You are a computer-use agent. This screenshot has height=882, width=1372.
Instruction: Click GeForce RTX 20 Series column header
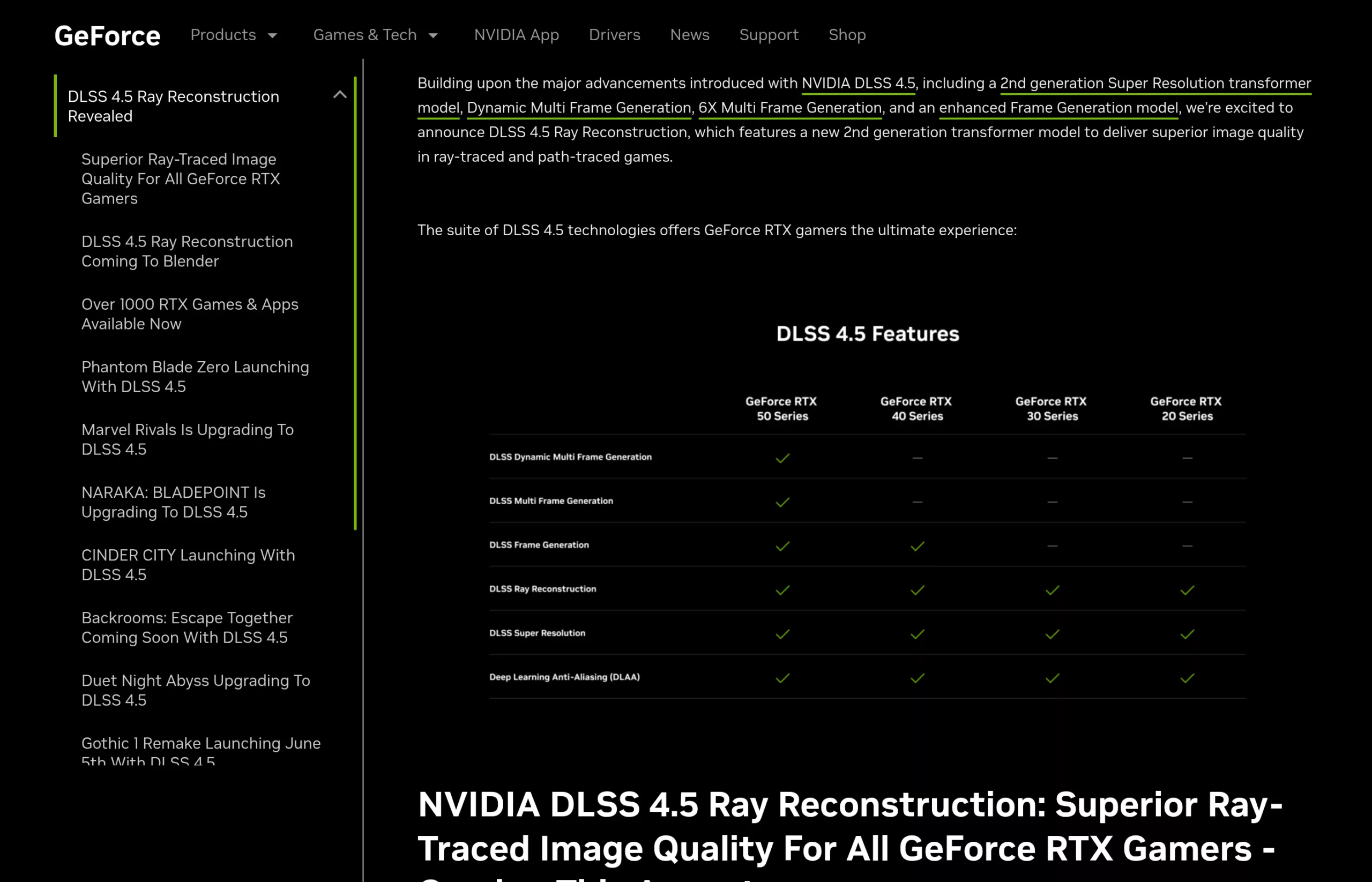(1187, 409)
